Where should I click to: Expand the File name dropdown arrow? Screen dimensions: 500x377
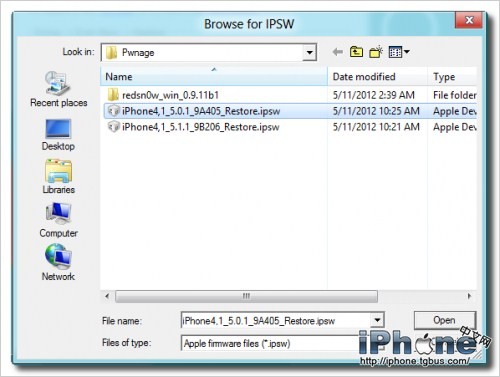(x=377, y=320)
